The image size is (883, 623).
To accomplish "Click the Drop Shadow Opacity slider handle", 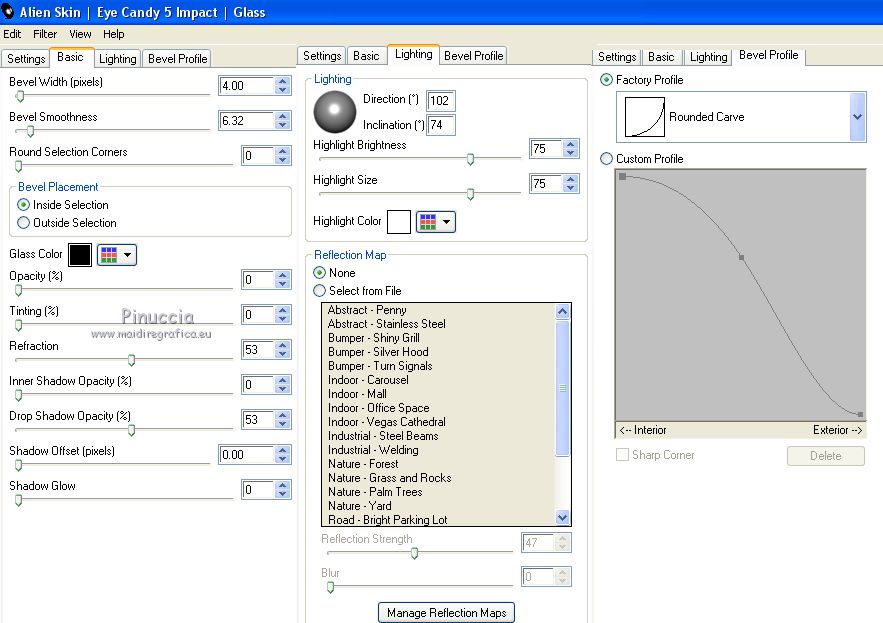I will [x=131, y=430].
